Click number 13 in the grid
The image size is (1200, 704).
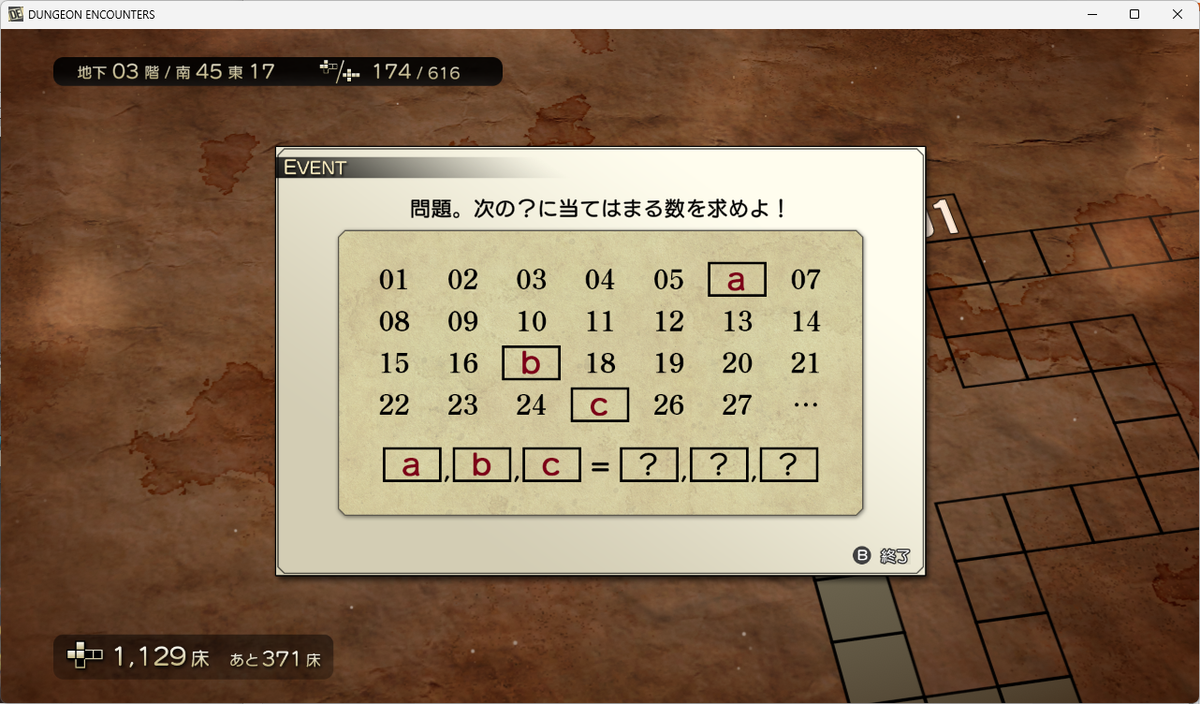pyautogui.click(x=737, y=322)
